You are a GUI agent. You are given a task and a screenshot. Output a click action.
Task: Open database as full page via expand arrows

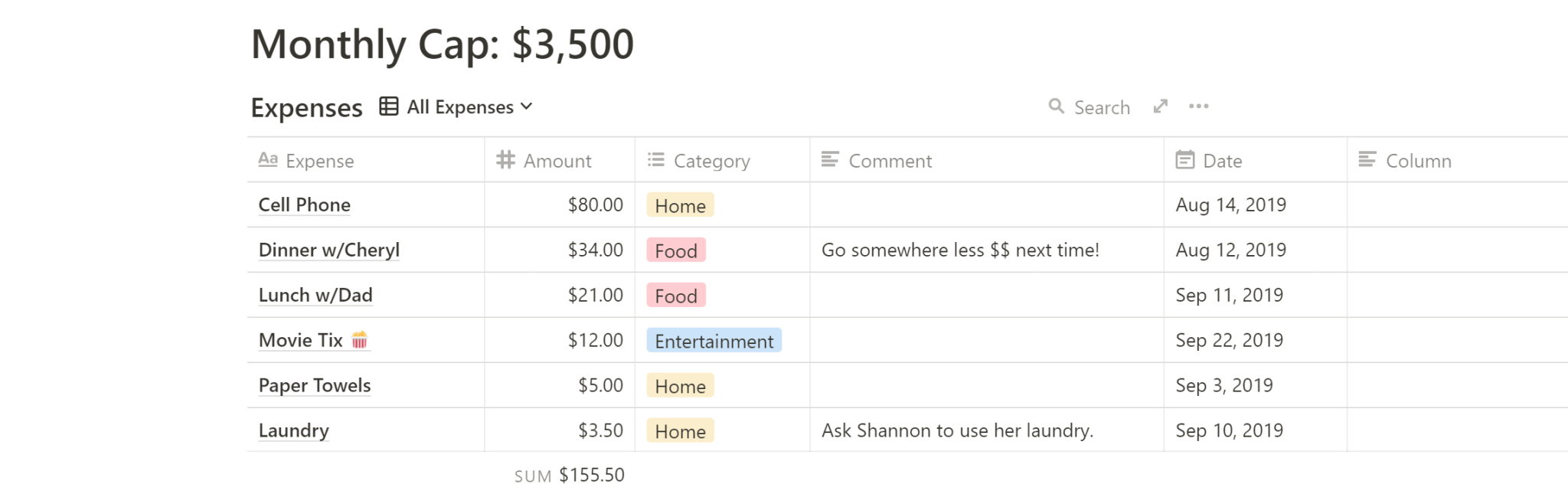coord(1161,106)
